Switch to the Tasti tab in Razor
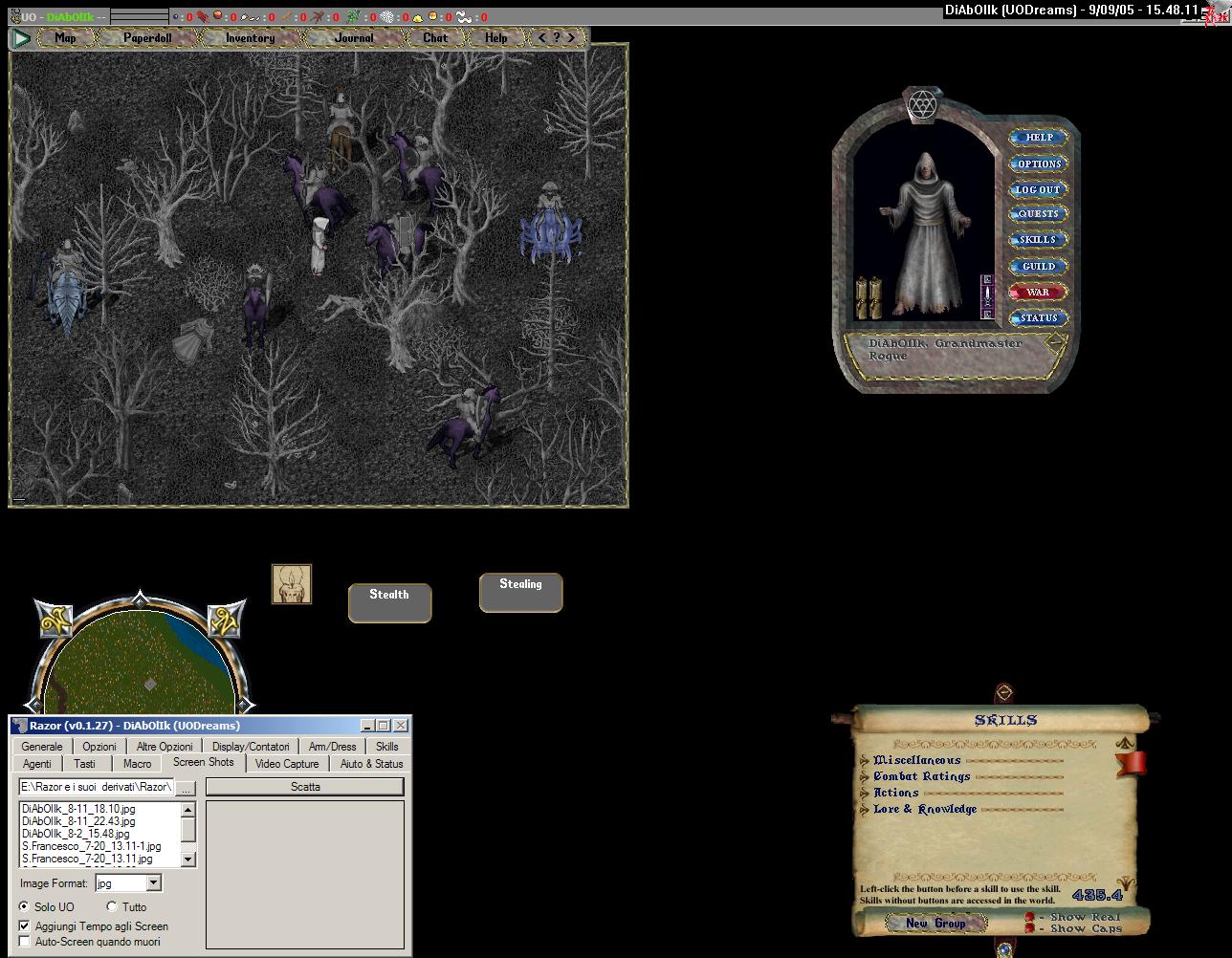Image resolution: width=1232 pixels, height=958 pixels. 85,764
